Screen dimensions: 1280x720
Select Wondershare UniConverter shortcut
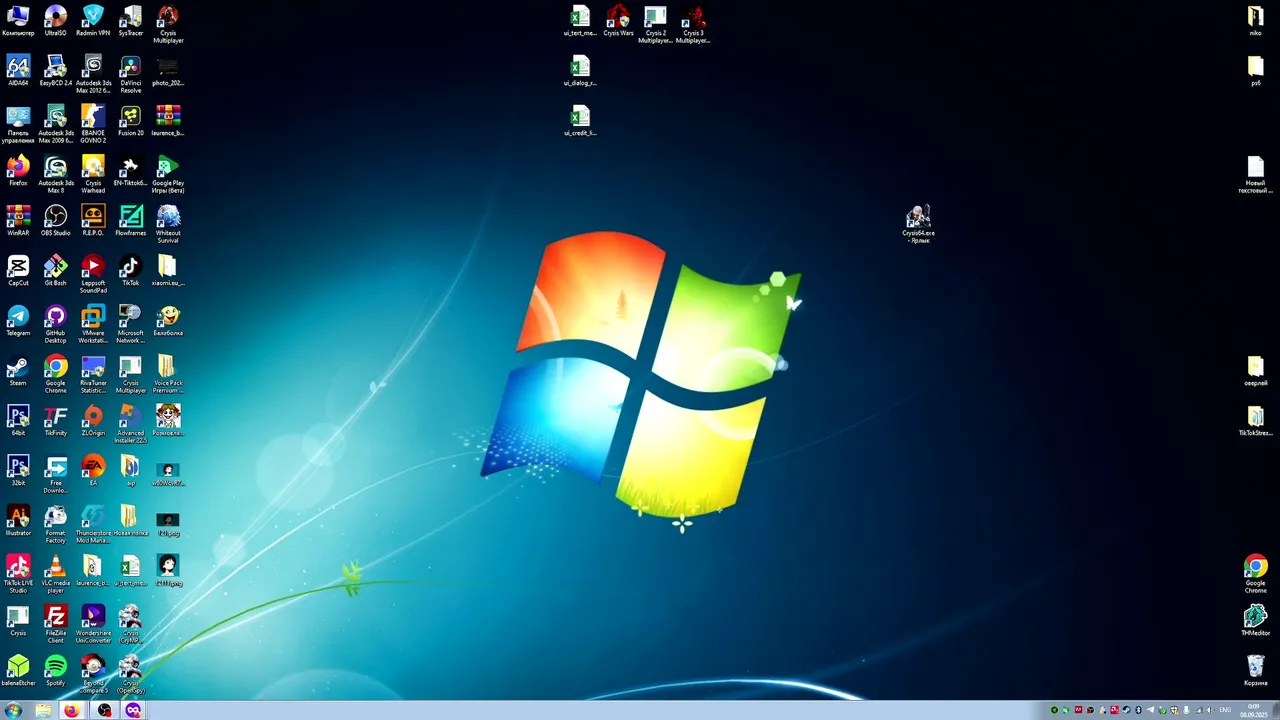click(x=93, y=624)
